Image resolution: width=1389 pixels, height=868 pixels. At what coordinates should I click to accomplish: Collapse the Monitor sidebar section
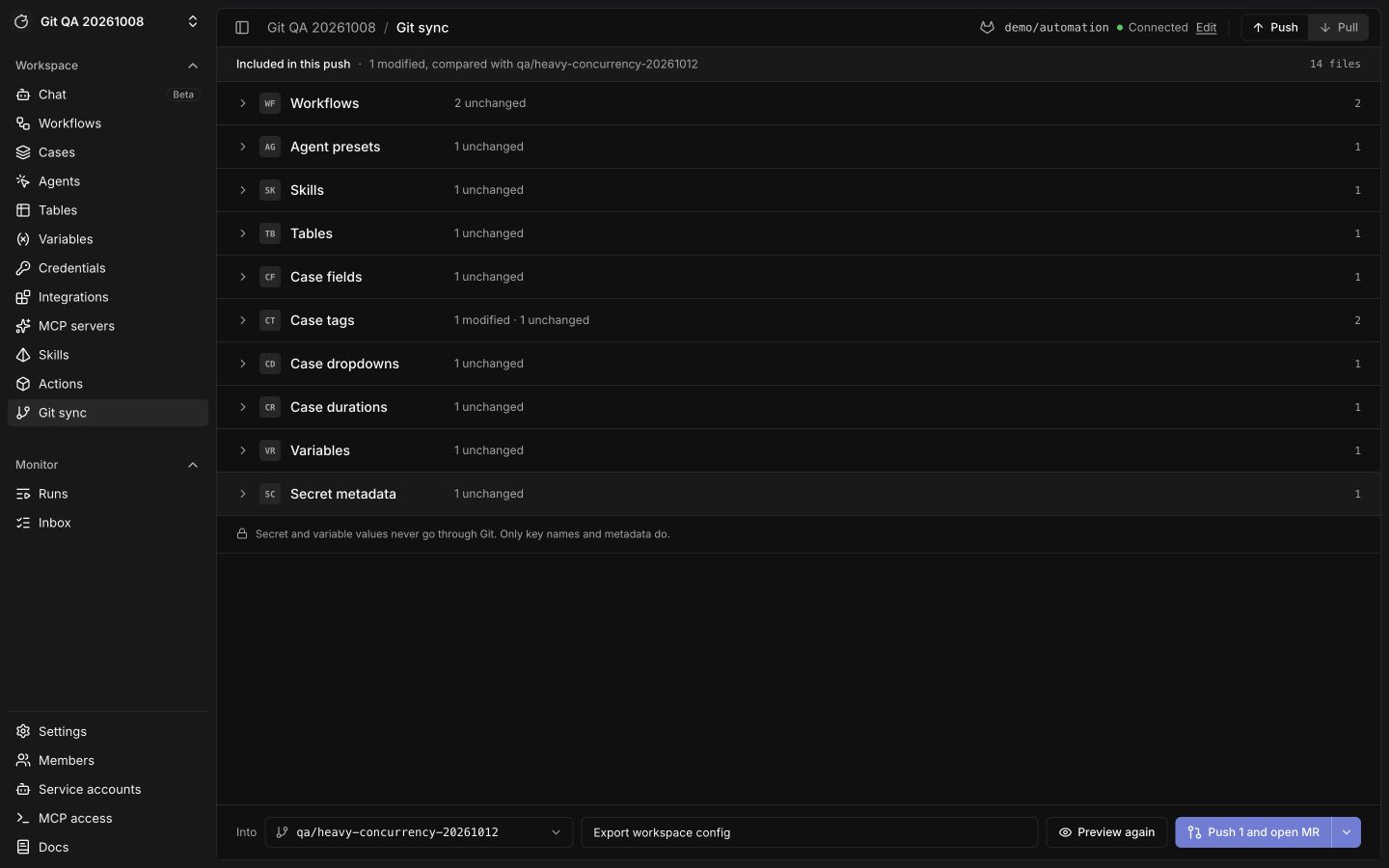click(193, 465)
